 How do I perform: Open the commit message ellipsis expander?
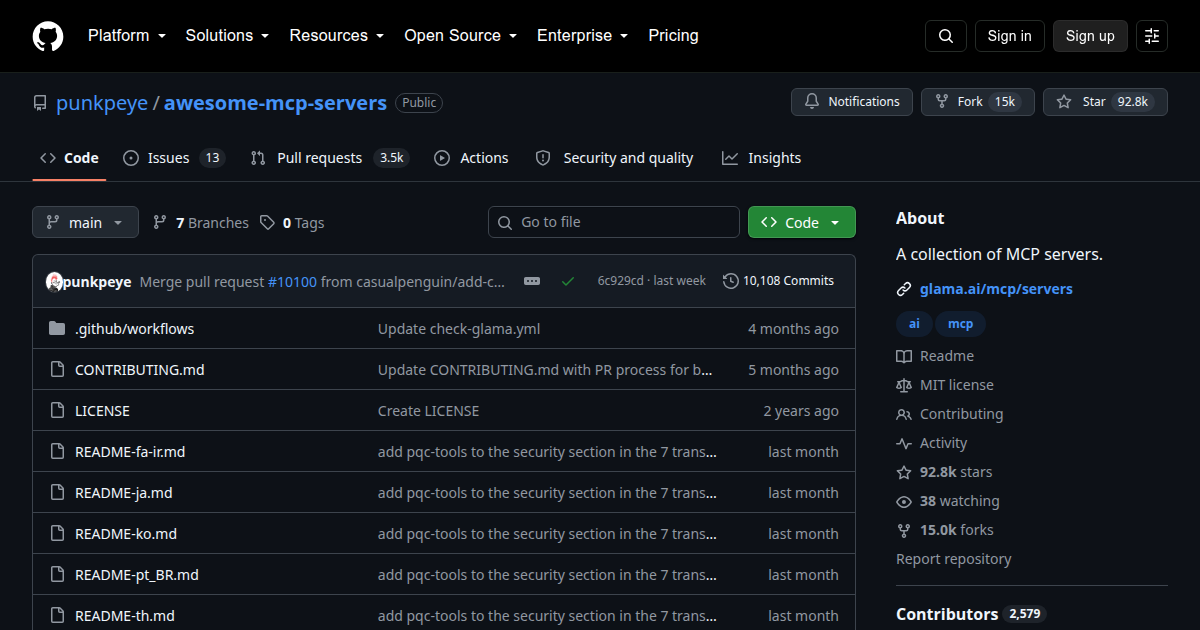tap(532, 282)
